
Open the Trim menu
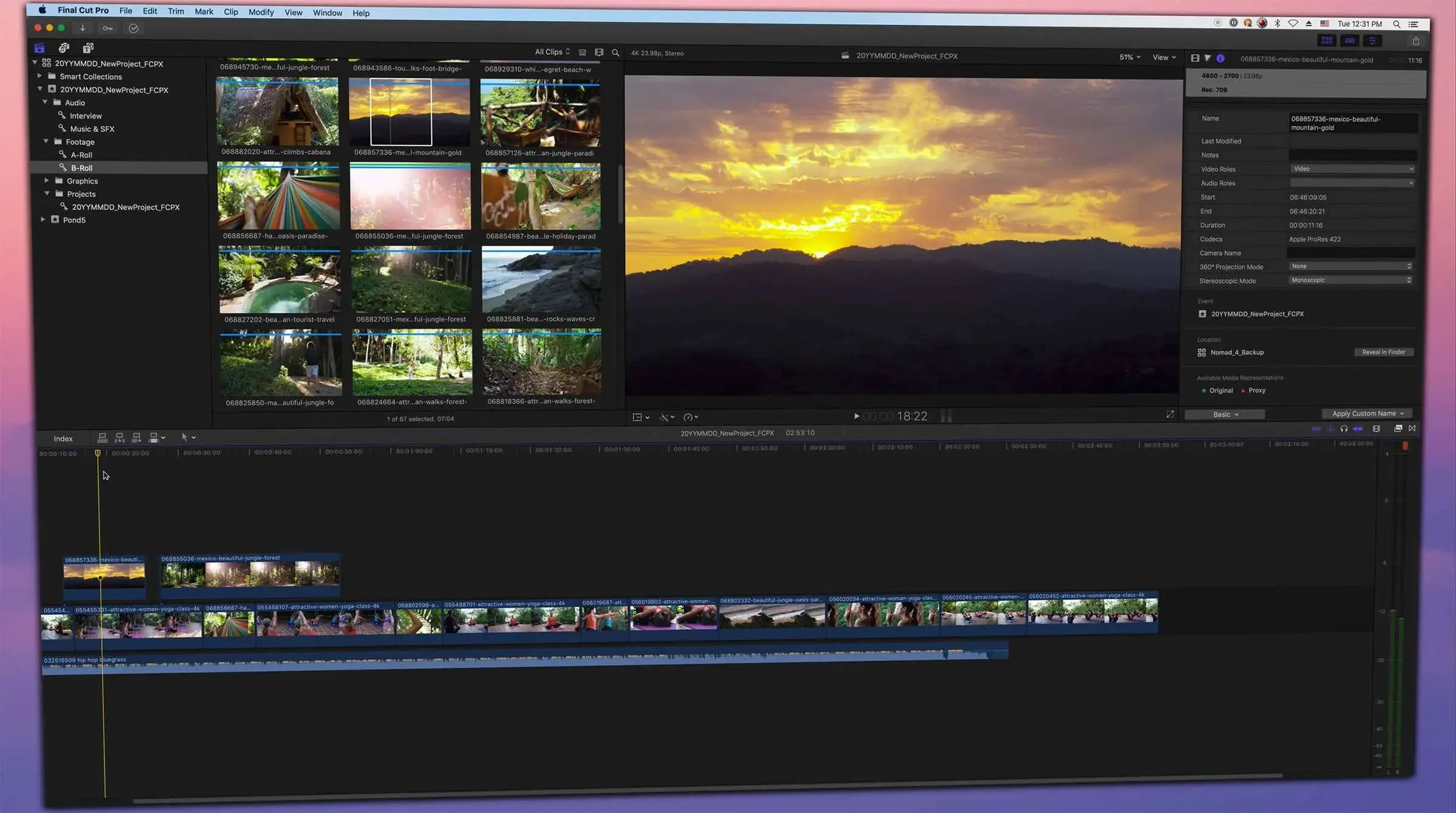click(x=176, y=12)
